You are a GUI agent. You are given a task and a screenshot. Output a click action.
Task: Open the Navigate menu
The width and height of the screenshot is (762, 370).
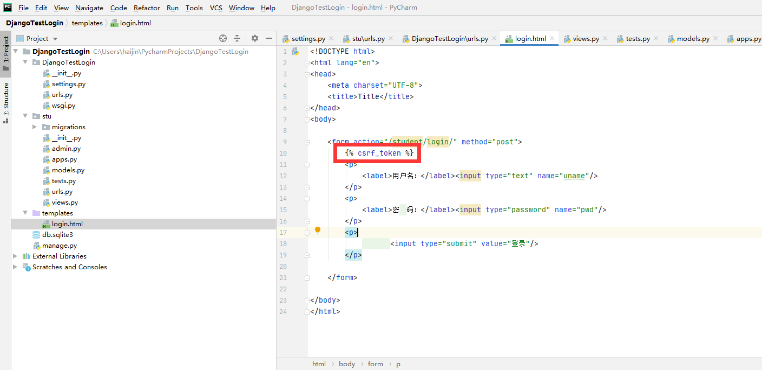tap(90, 8)
